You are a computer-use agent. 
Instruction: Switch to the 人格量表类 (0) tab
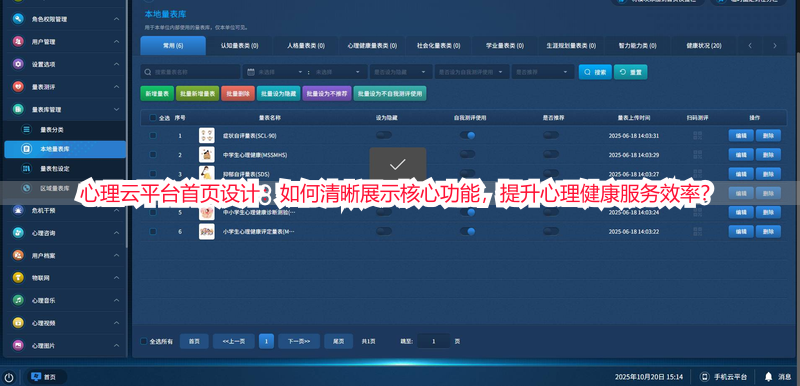(306, 45)
